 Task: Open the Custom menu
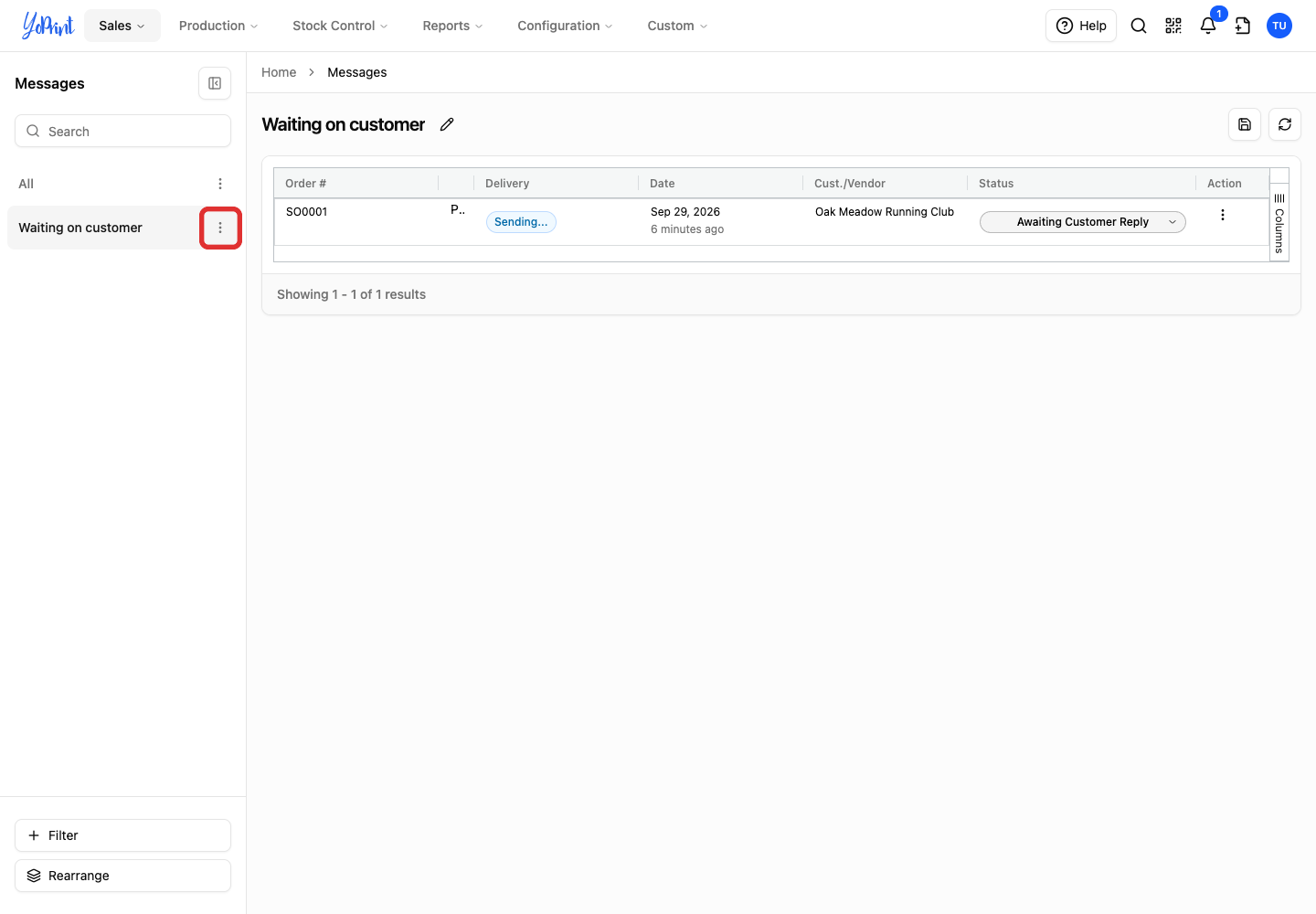(677, 26)
